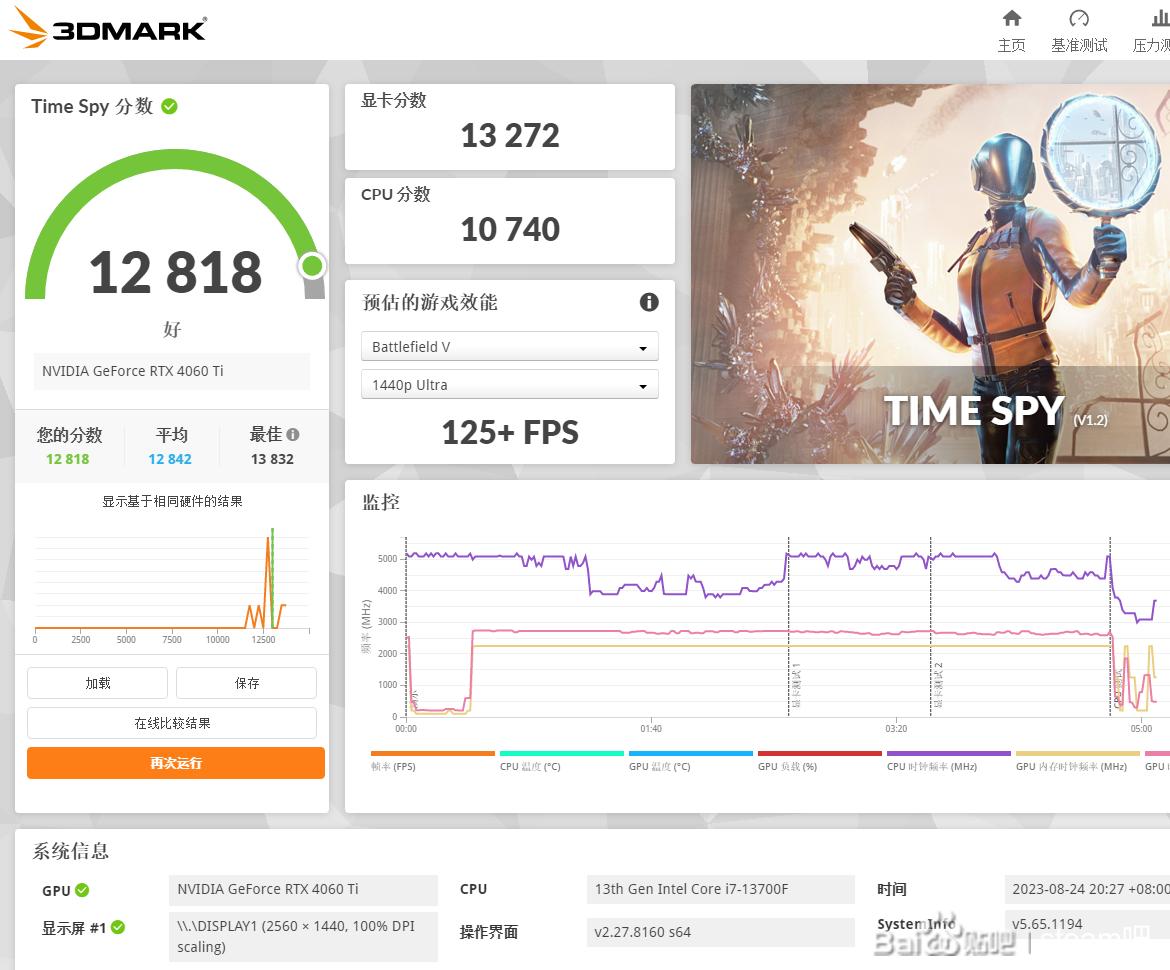The image size is (1170, 970).
Task: Open the 主页 home icon
Action: pyautogui.click(x=1011, y=19)
